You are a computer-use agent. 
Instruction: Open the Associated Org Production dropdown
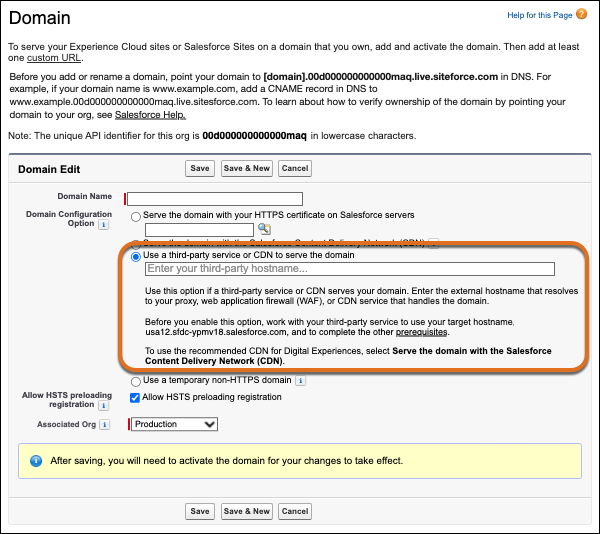click(x=174, y=424)
